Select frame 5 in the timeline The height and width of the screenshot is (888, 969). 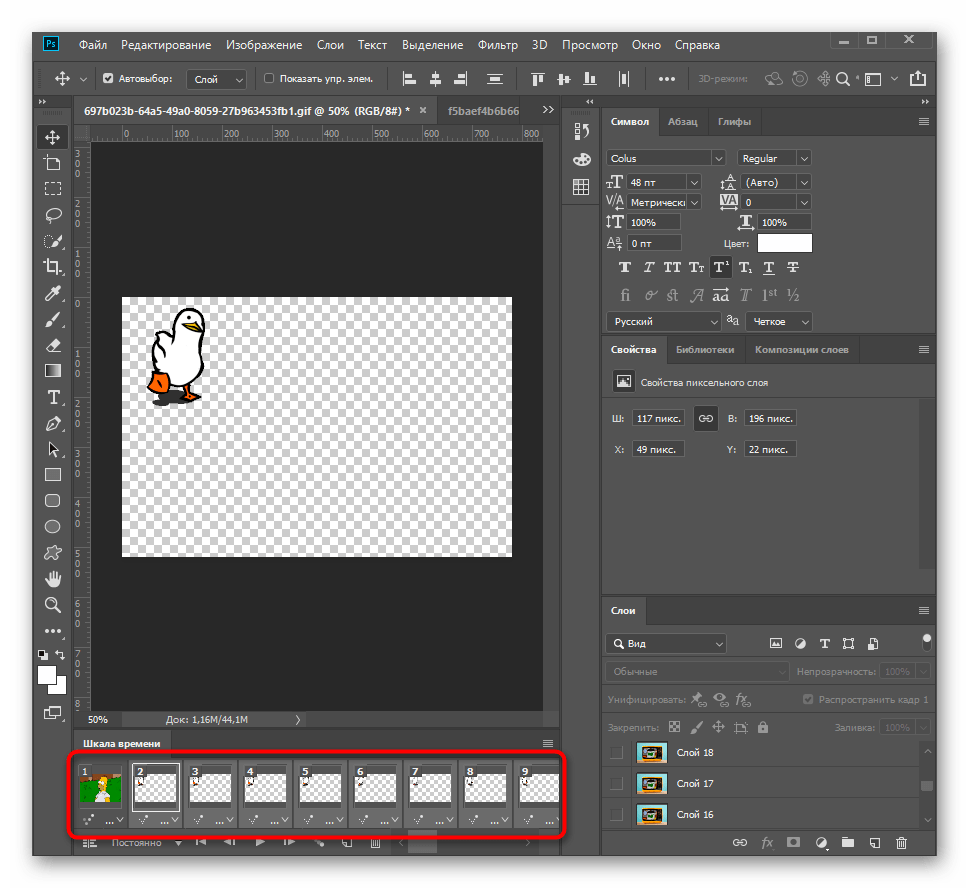pos(320,784)
